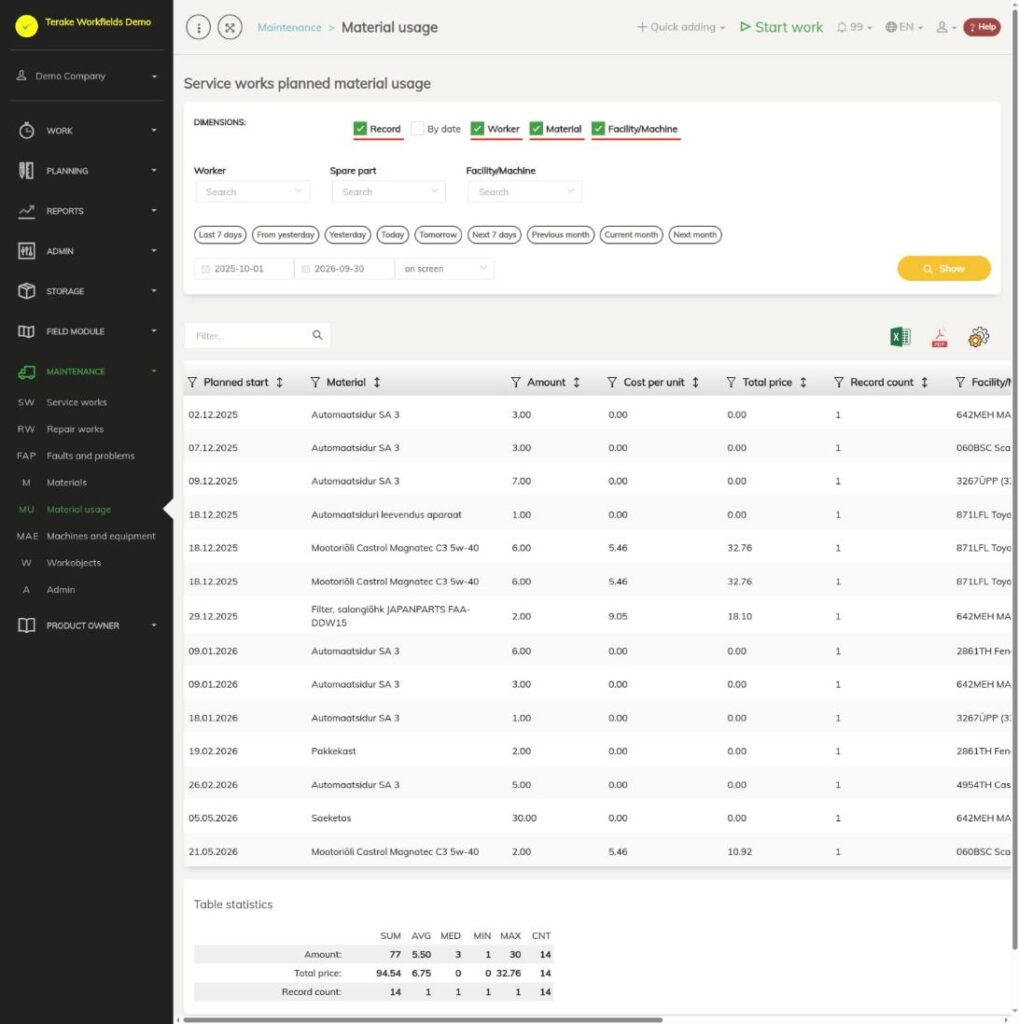Open the three-dot options menu button
This screenshot has height=1024, width=1019.
coord(198,27)
